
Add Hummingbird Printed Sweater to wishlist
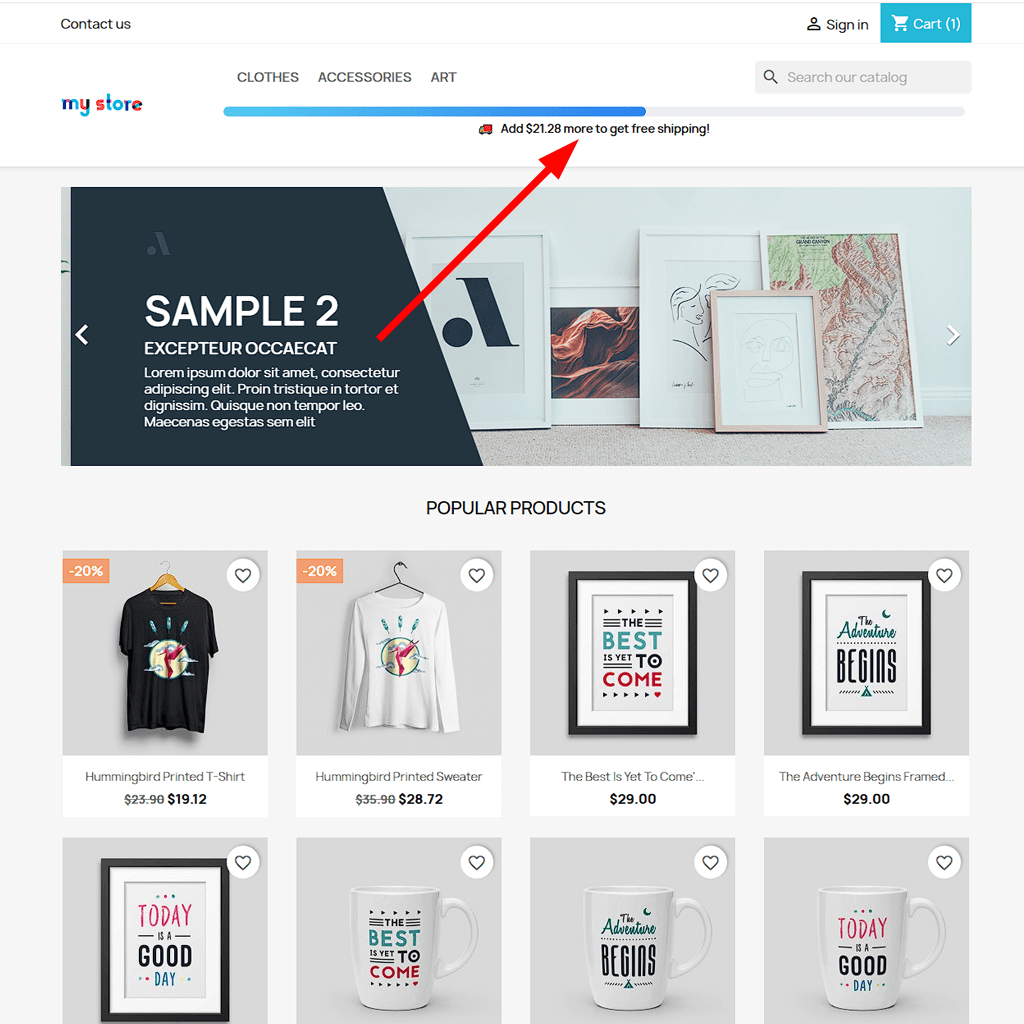(x=477, y=575)
